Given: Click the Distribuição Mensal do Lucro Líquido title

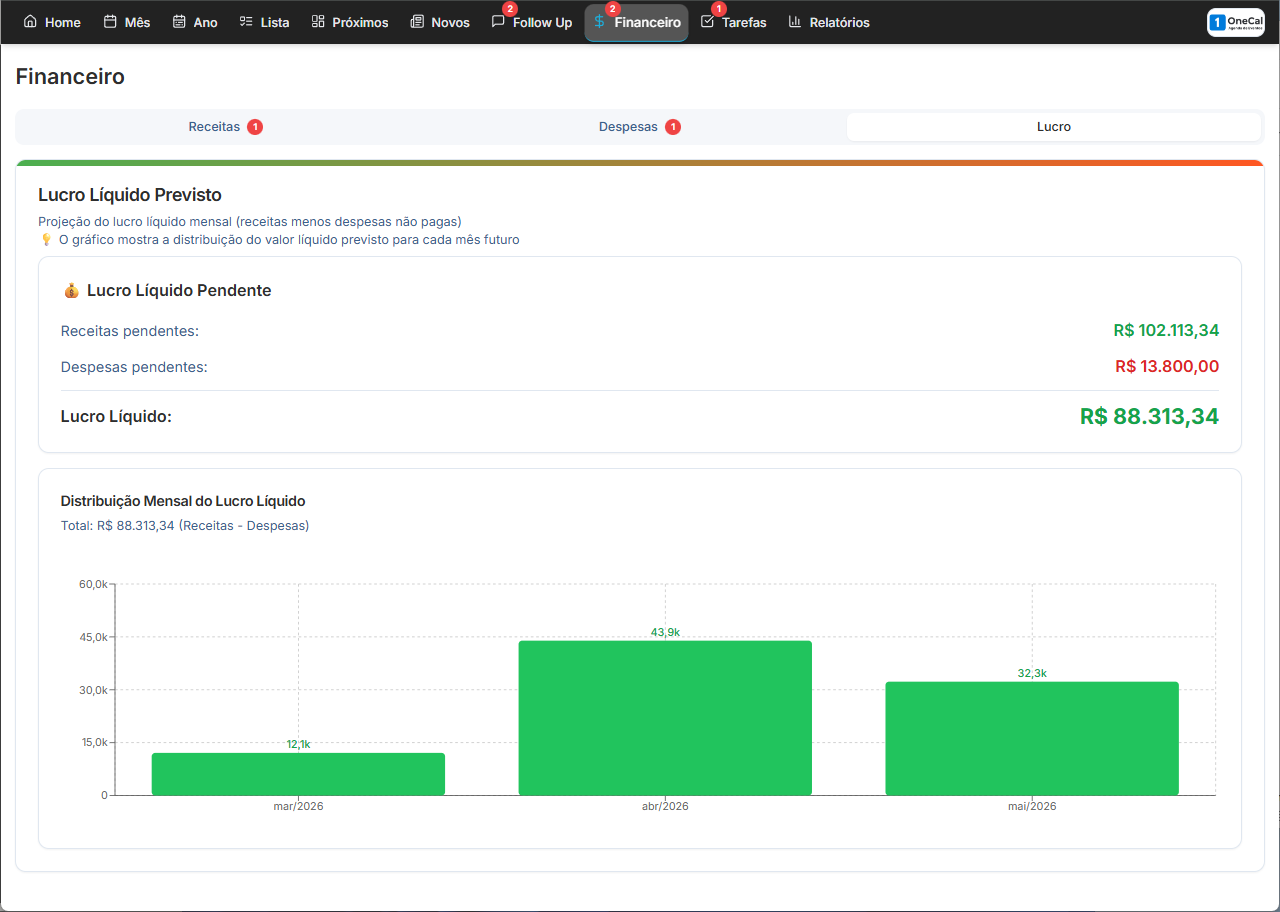Looking at the screenshot, I should point(183,501).
